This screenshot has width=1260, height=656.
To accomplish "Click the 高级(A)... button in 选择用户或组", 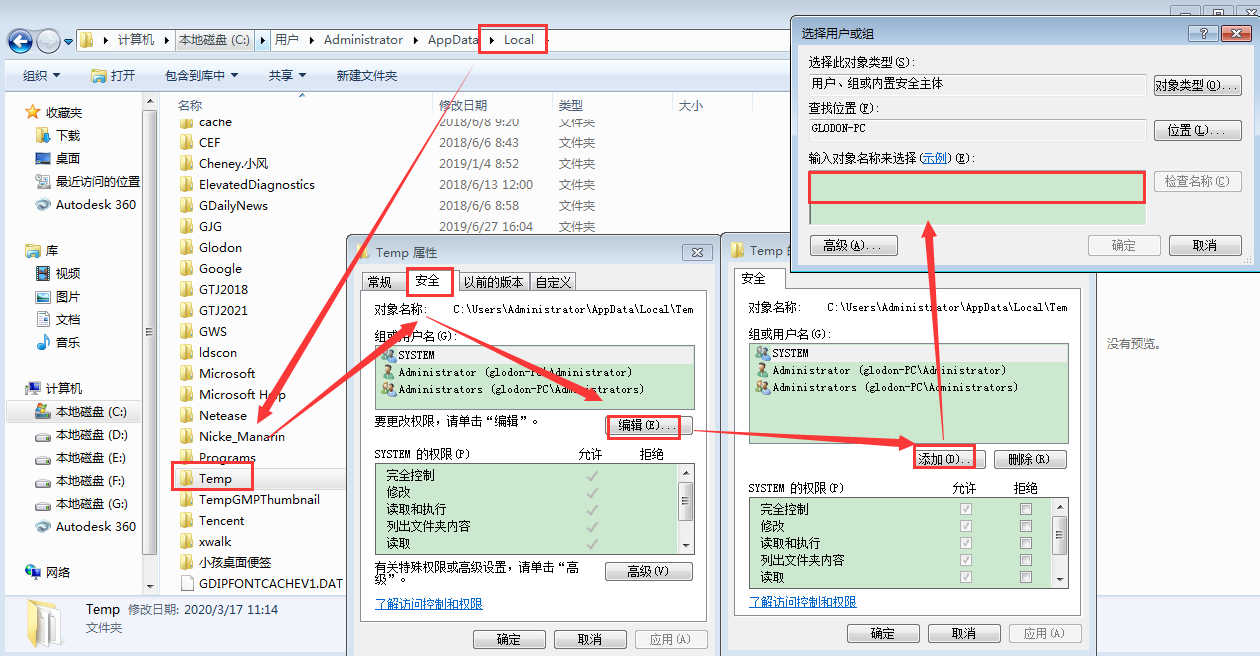I will coord(853,246).
